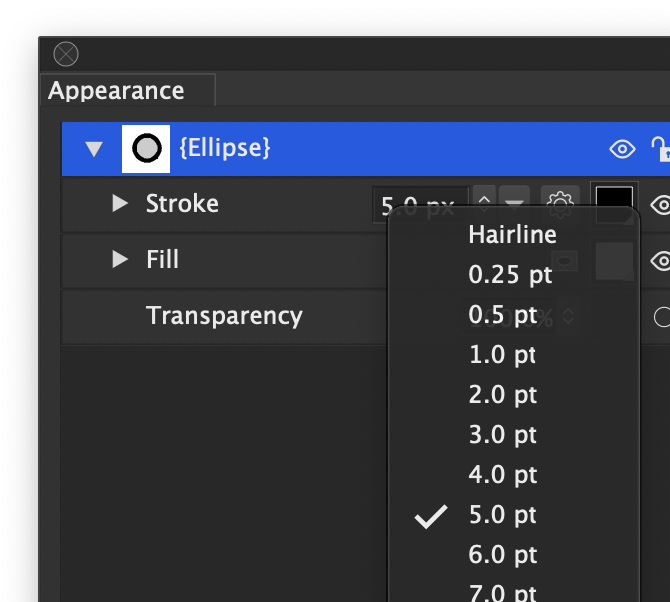Click the black stroke color swatch

coord(614,200)
